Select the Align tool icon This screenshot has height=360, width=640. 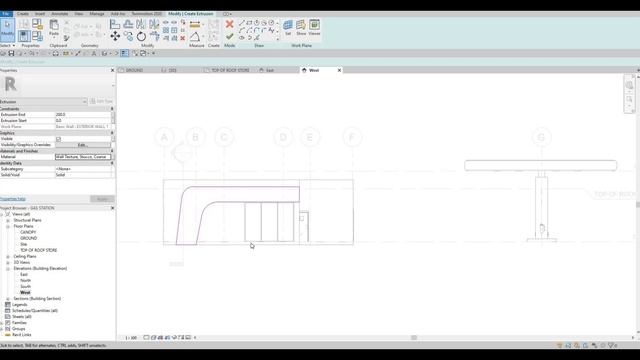[x=115, y=24]
